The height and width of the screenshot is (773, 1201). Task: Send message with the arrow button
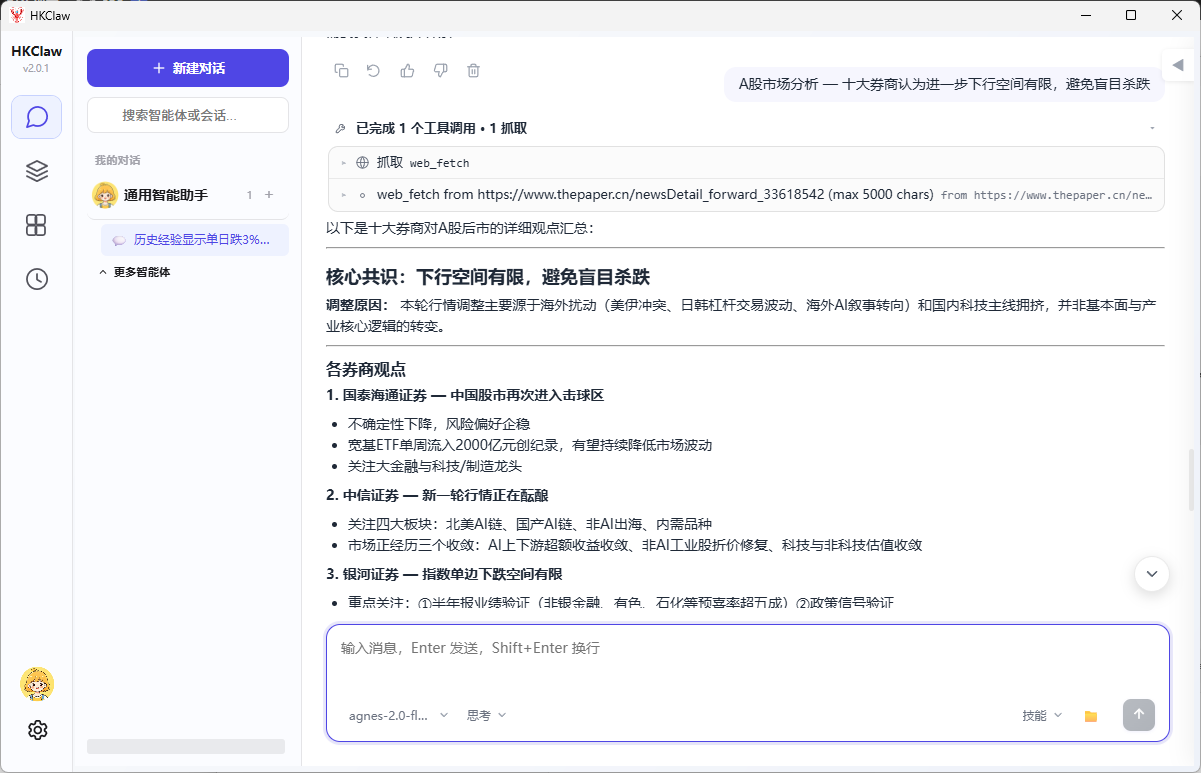(x=1139, y=715)
